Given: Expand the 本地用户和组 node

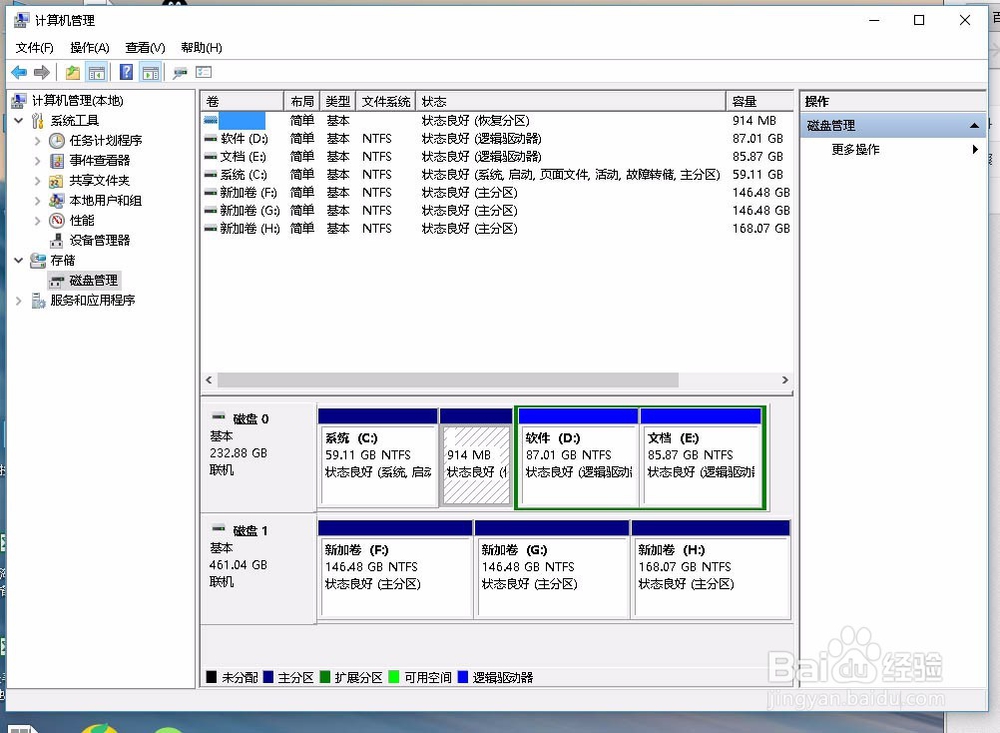Looking at the screenshot, I should (x=38, y=200).
